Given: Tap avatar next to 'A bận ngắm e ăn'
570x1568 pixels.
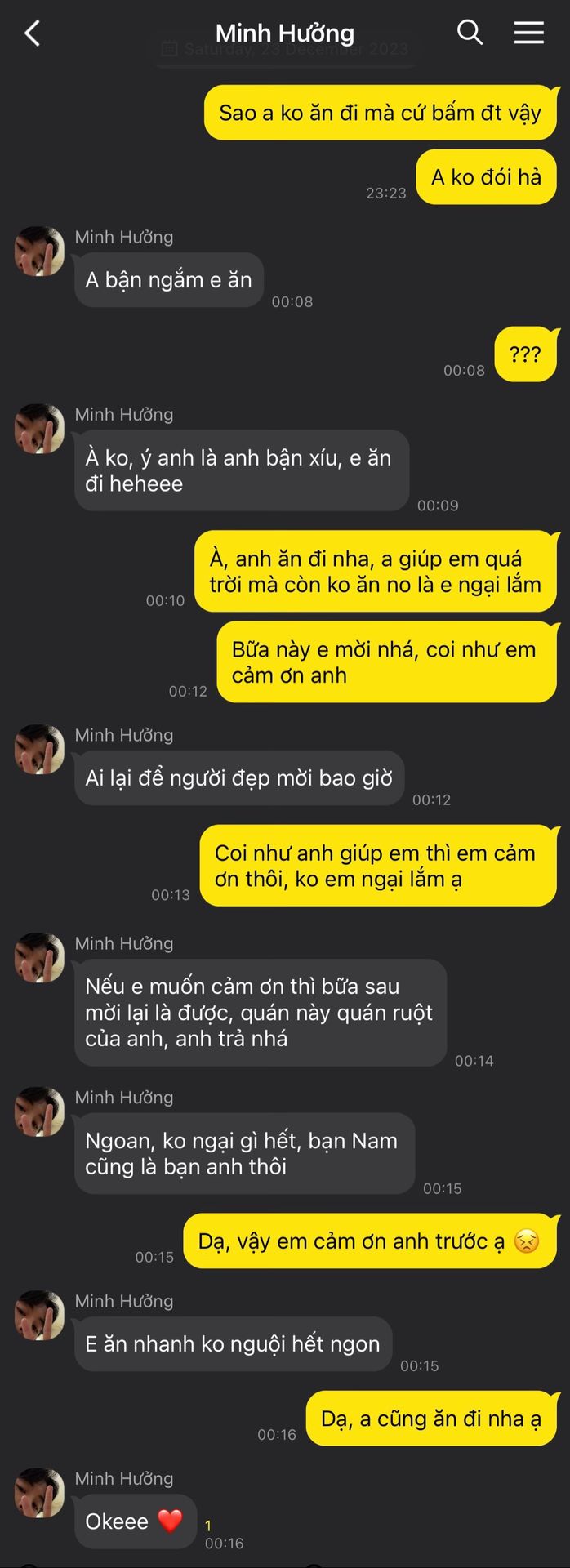Looking at the screenshot, I should (39, 252).
